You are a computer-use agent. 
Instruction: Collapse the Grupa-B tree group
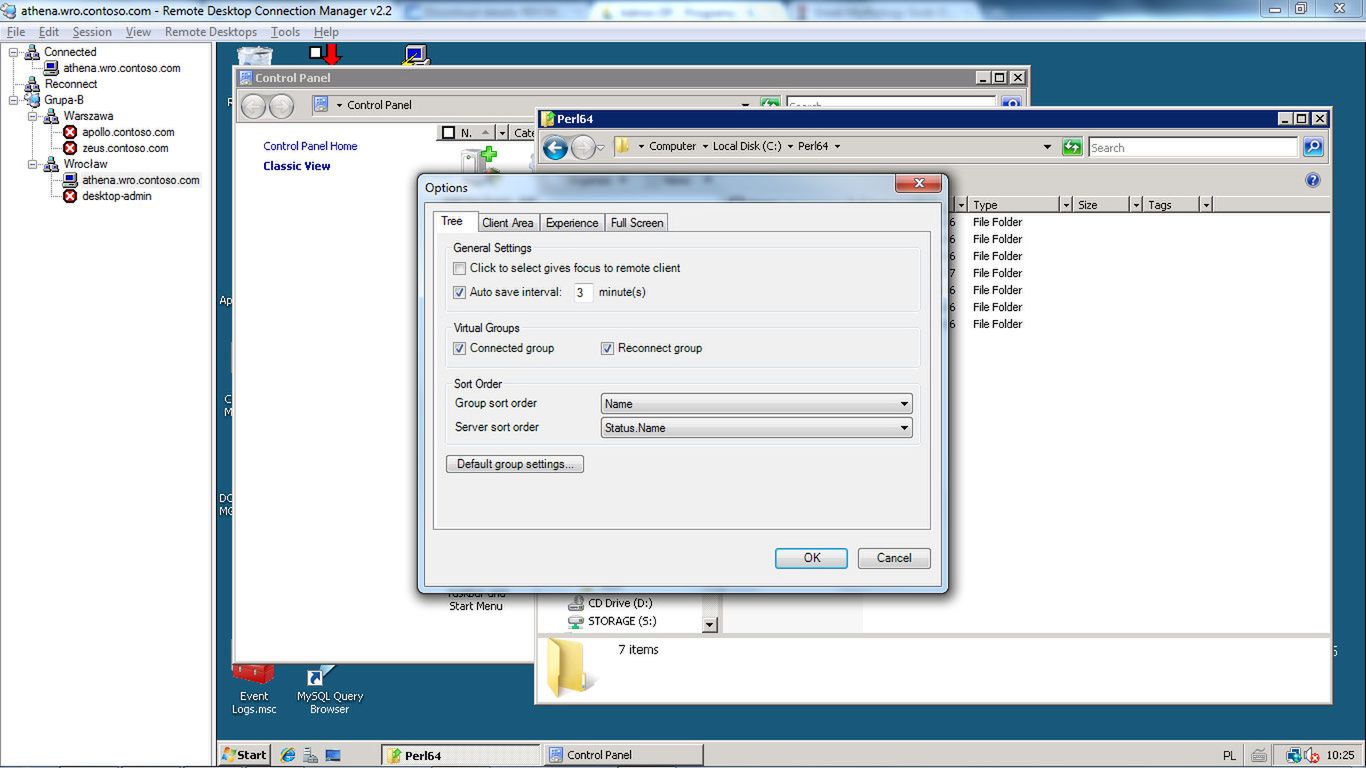(x=14, y=100)
